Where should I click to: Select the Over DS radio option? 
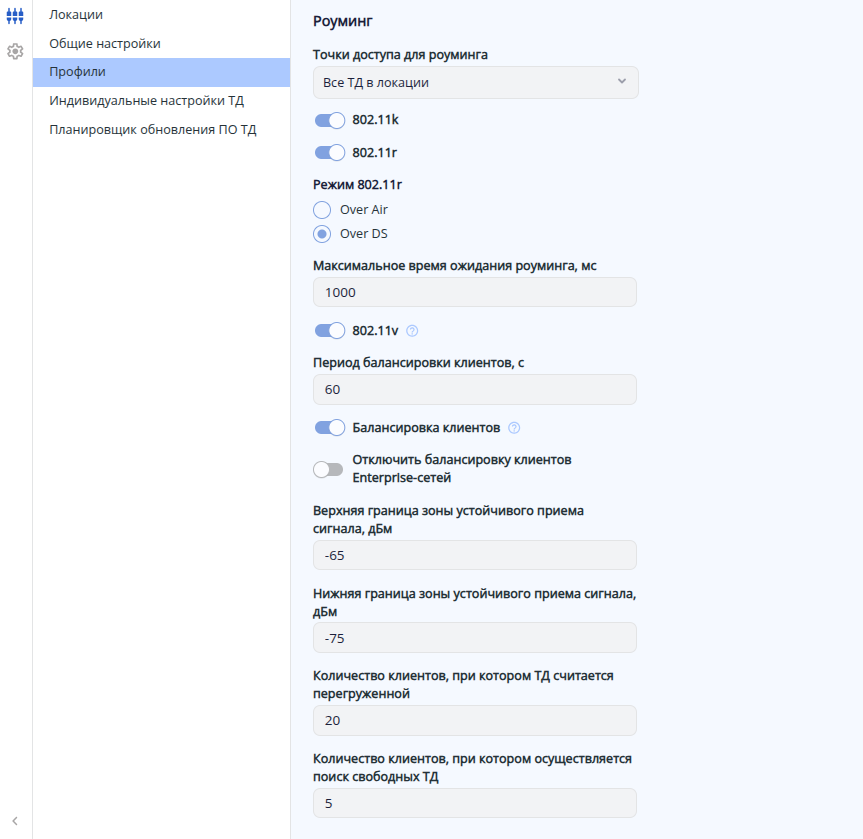coord(322,234)
